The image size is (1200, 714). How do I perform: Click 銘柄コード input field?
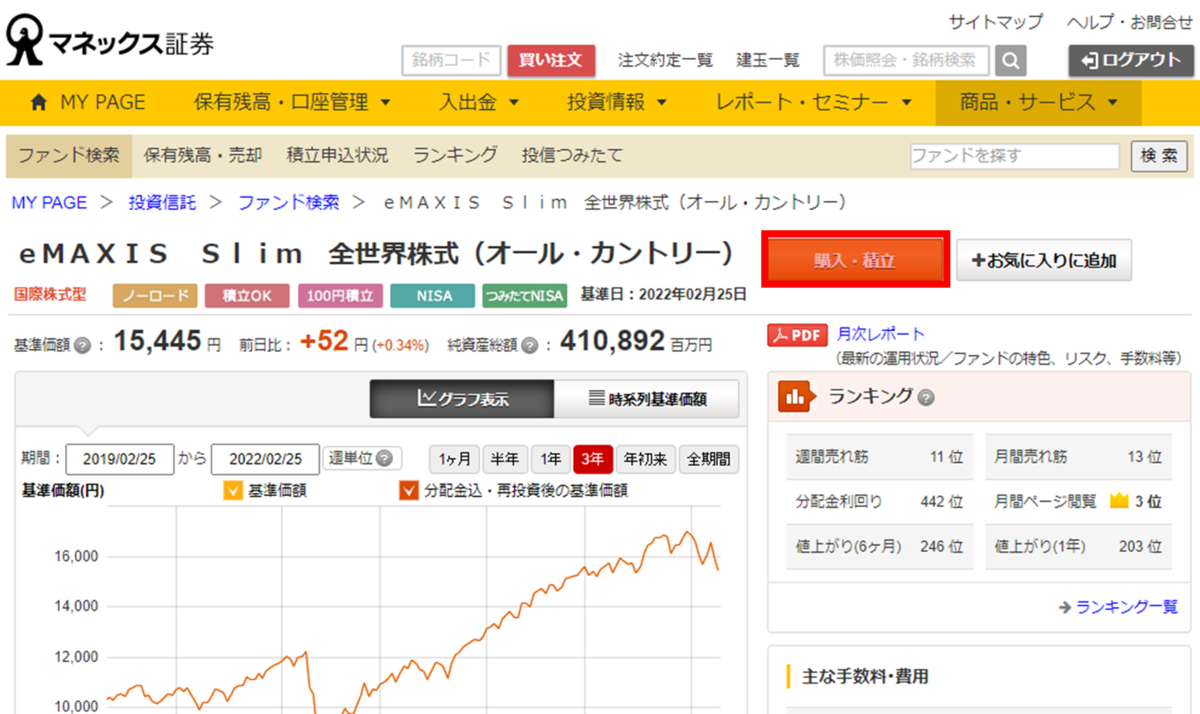[451, 61]
